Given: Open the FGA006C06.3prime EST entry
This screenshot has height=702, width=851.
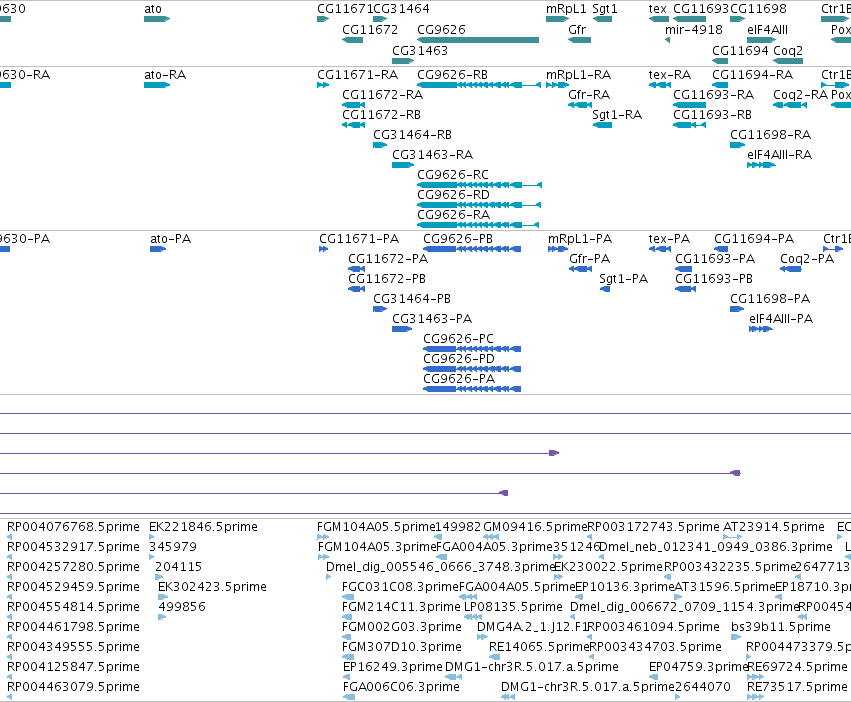Looking at the screenshot, I should coord(401,687).
